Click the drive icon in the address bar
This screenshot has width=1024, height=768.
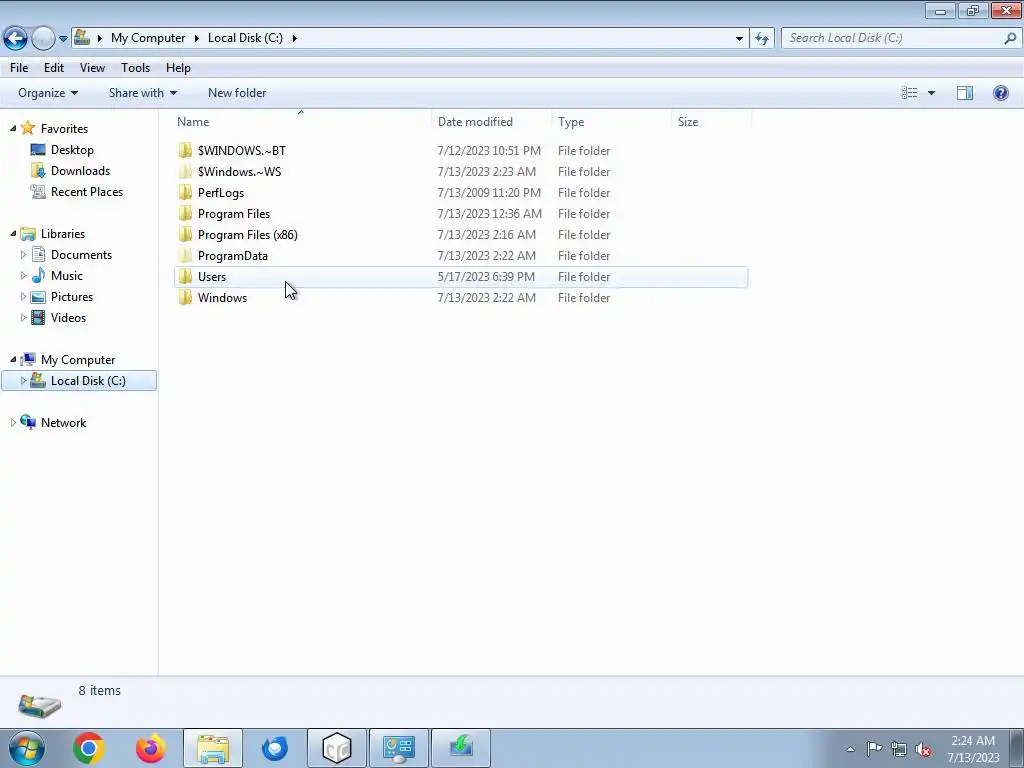[x=82, y=37]
